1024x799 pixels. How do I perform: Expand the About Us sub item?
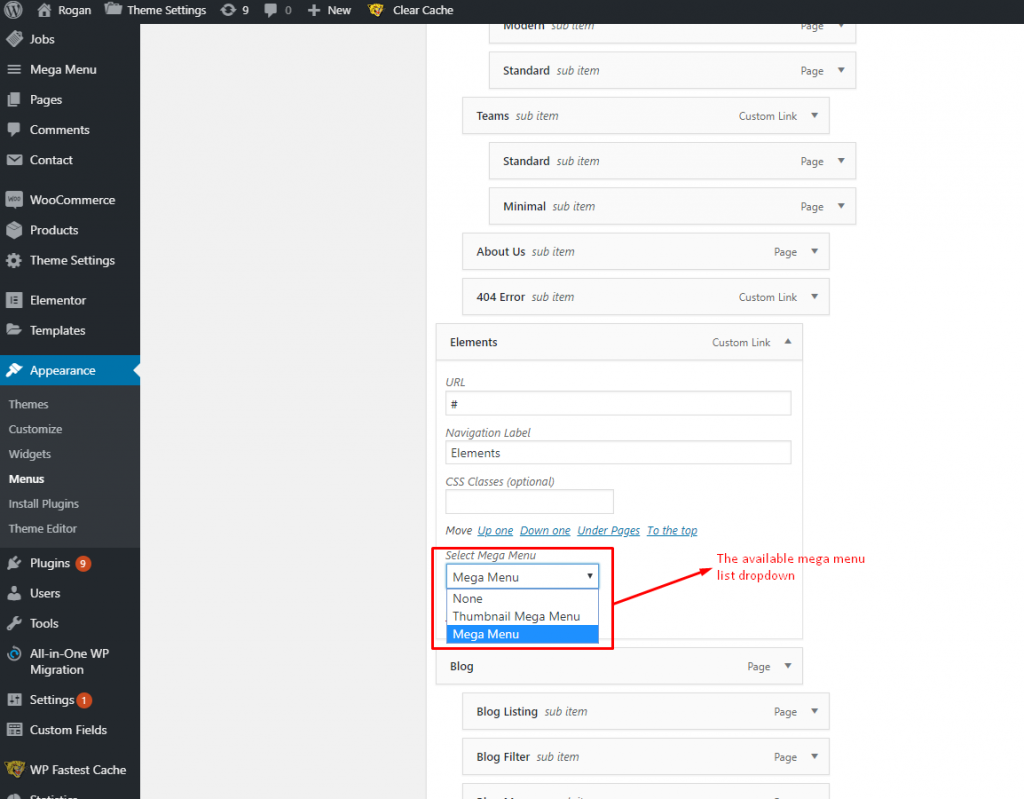point(814,252)
